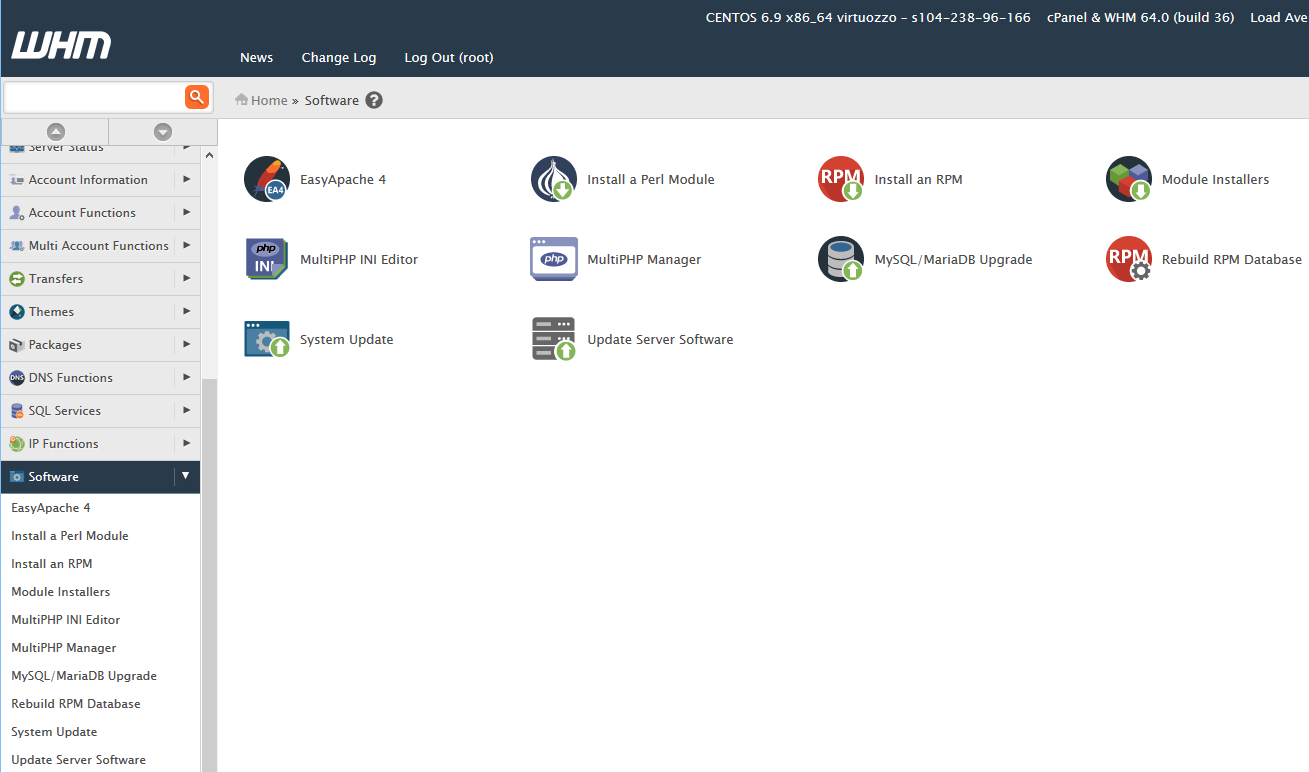This screenshot has width=1309, height=772.
Task: Expand Account Information with its arrow
Action: [x=187, y=180]
